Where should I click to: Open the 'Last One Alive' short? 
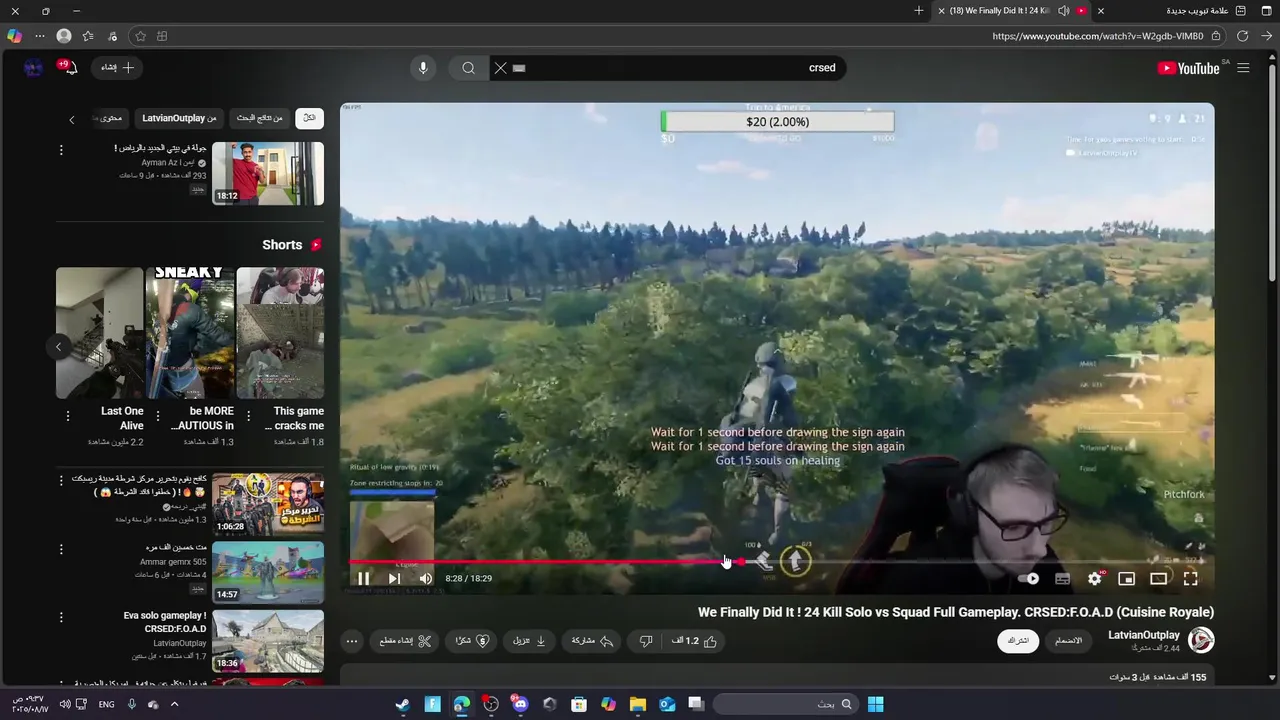100,333
